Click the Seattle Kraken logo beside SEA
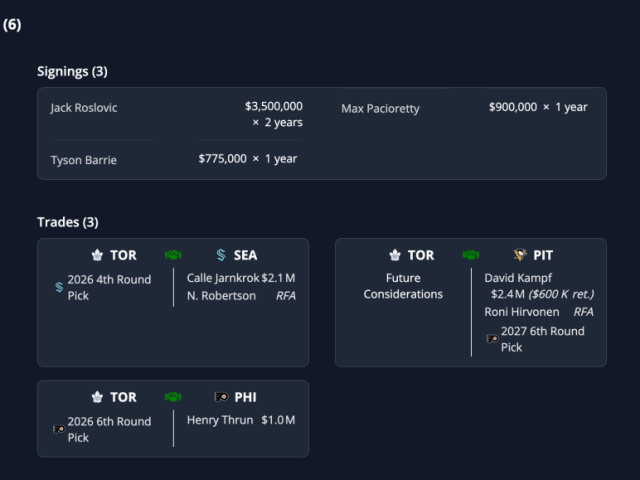Image resolution: width=640 pixels, height=480 pixels. (221, 255)
